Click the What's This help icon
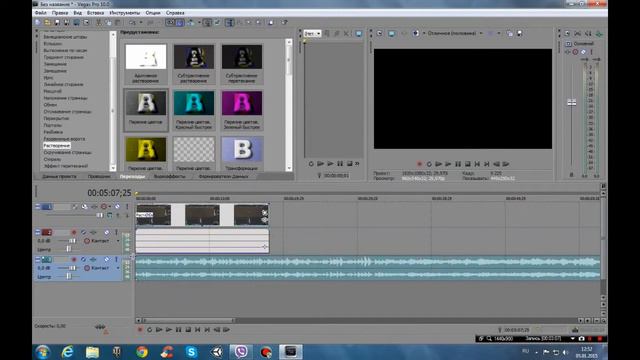 (x=285, y=22)
